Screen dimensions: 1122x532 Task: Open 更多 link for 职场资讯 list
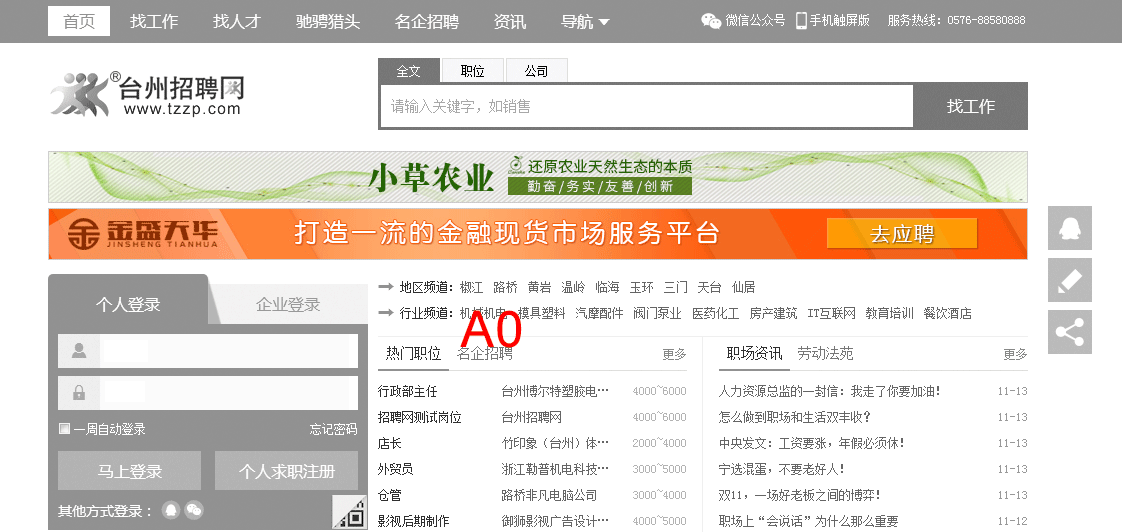coord(1015,354)
